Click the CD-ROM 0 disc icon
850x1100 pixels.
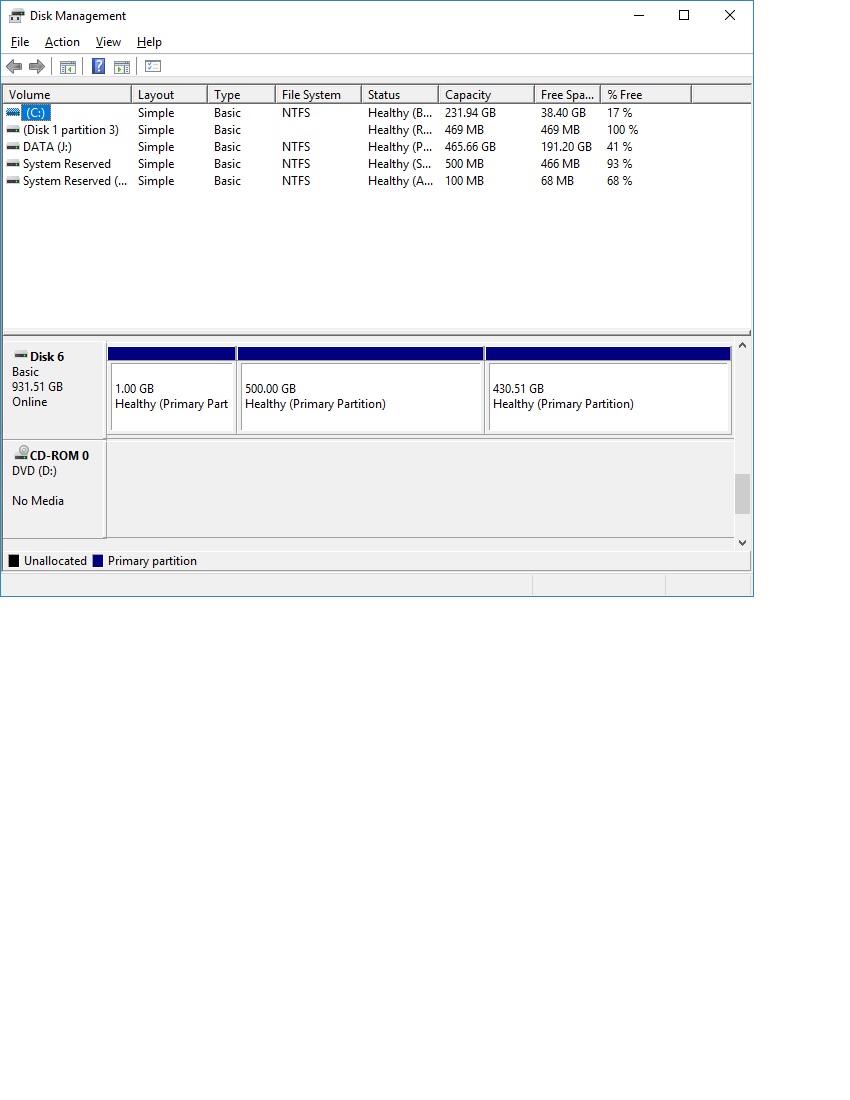pos(21,452)
